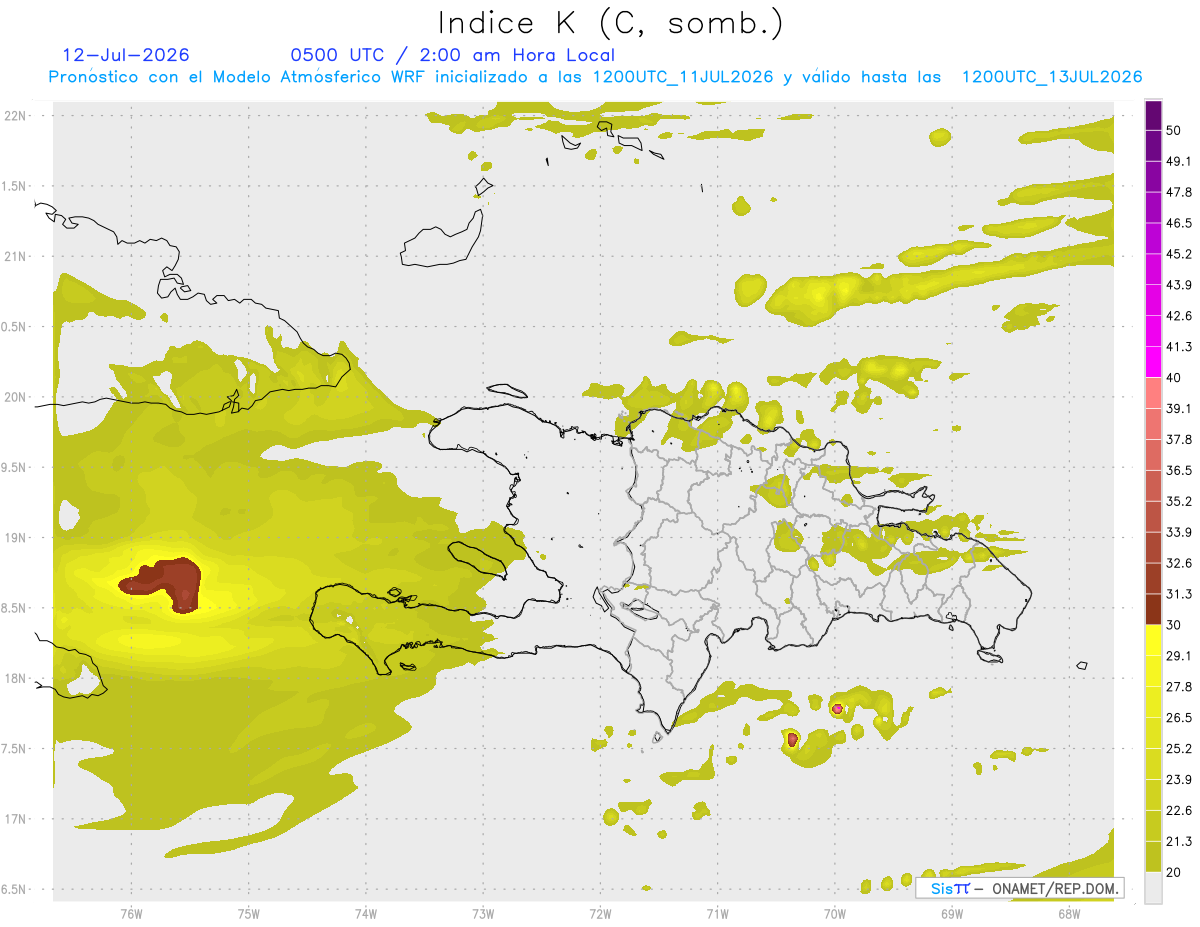Click the colorbar value "32.6"
The height and width of the screenshot is (927, 1200).
tap(1179, 563)
